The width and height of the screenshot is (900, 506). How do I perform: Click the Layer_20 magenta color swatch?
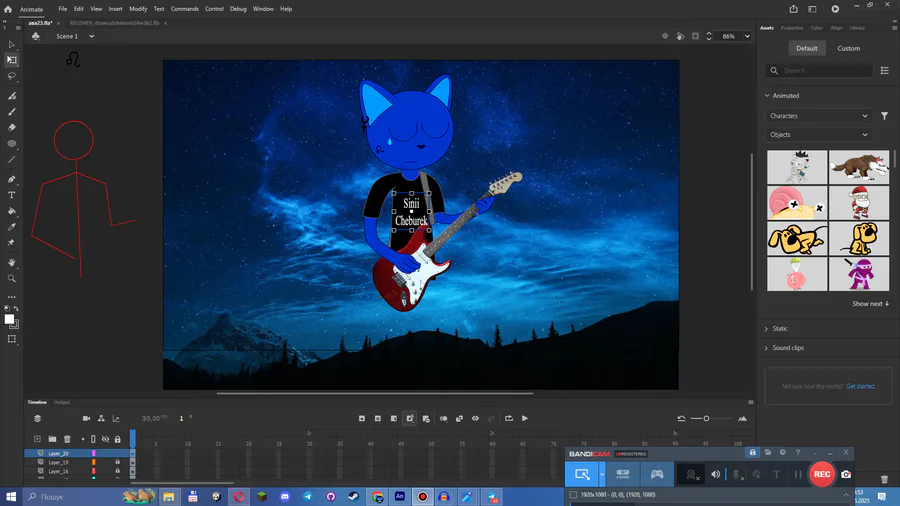94,453
